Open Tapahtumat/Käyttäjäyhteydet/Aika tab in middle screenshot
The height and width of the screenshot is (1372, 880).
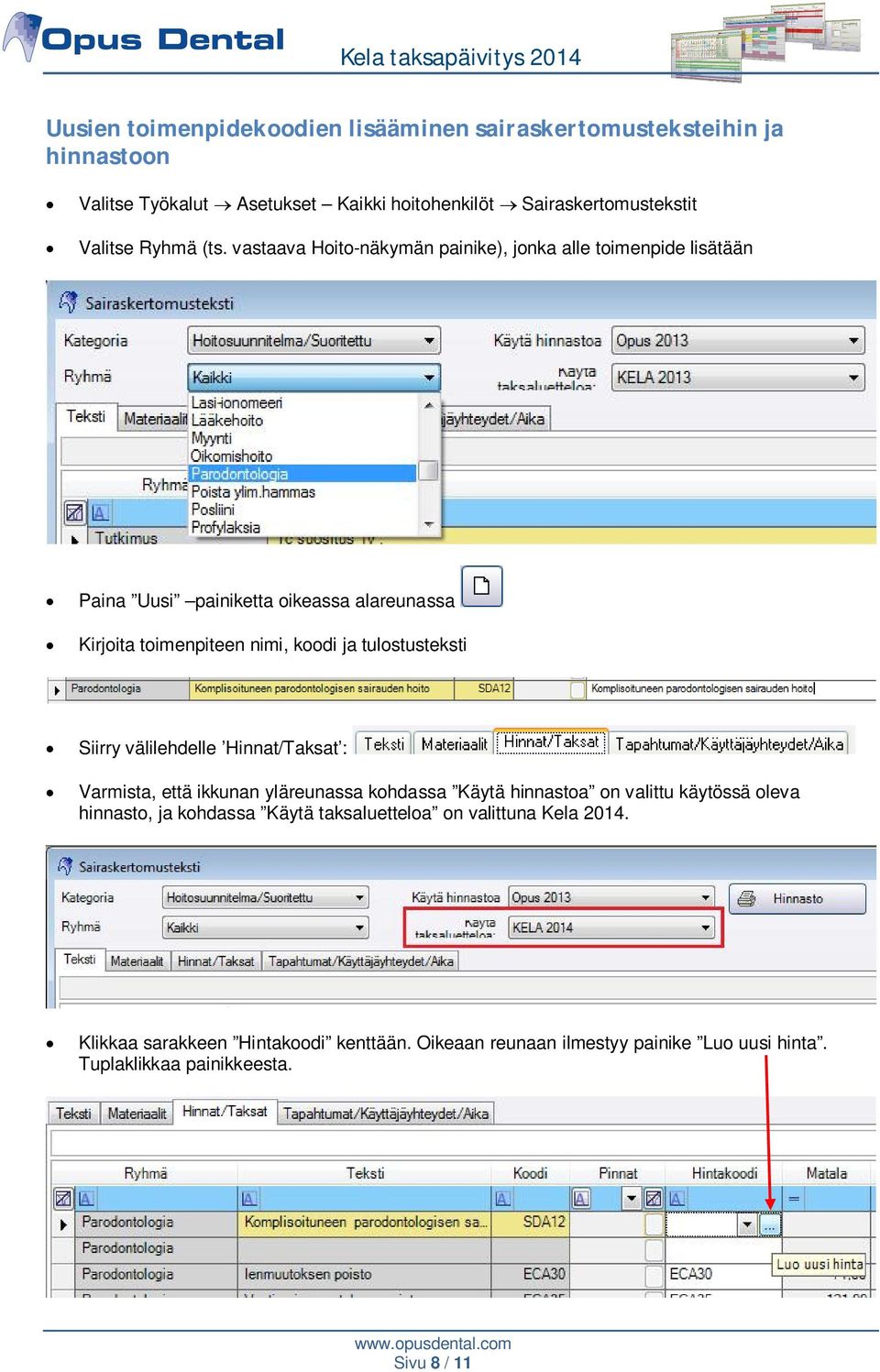coord(361,961)
